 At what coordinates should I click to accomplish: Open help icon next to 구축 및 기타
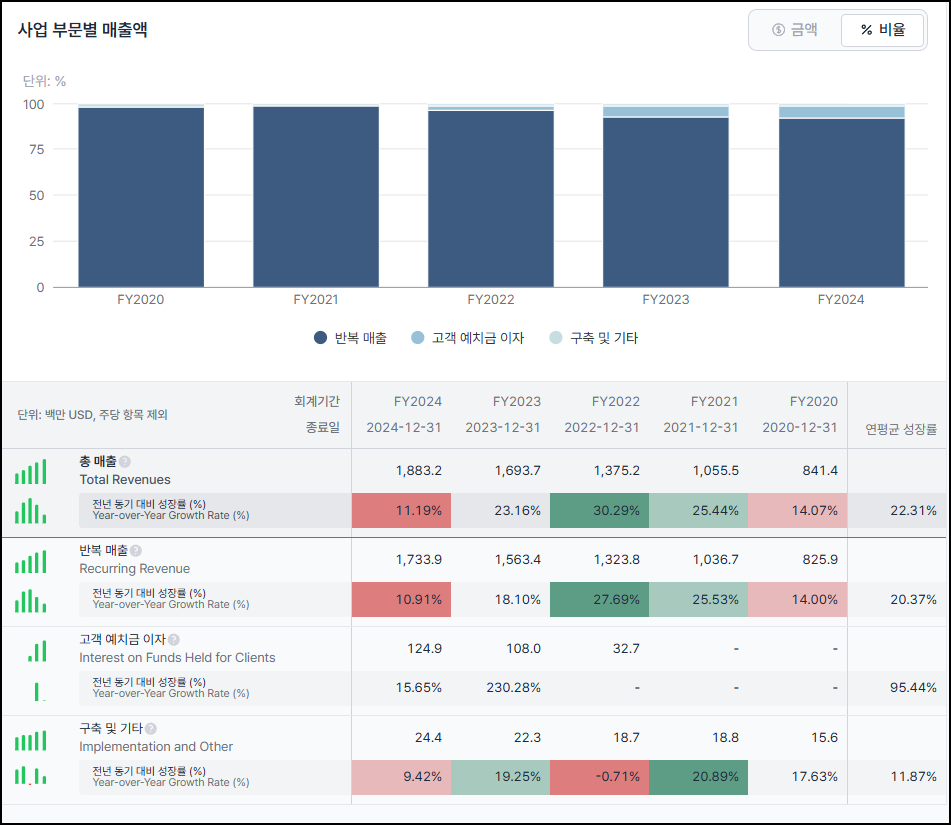(x=151, y=729)
